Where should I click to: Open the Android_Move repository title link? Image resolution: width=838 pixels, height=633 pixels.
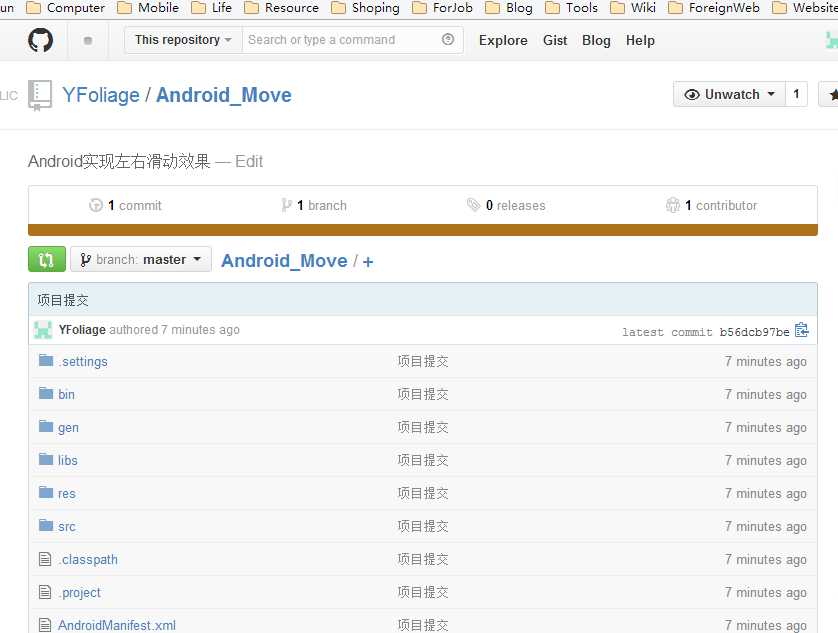pos(224,95)
